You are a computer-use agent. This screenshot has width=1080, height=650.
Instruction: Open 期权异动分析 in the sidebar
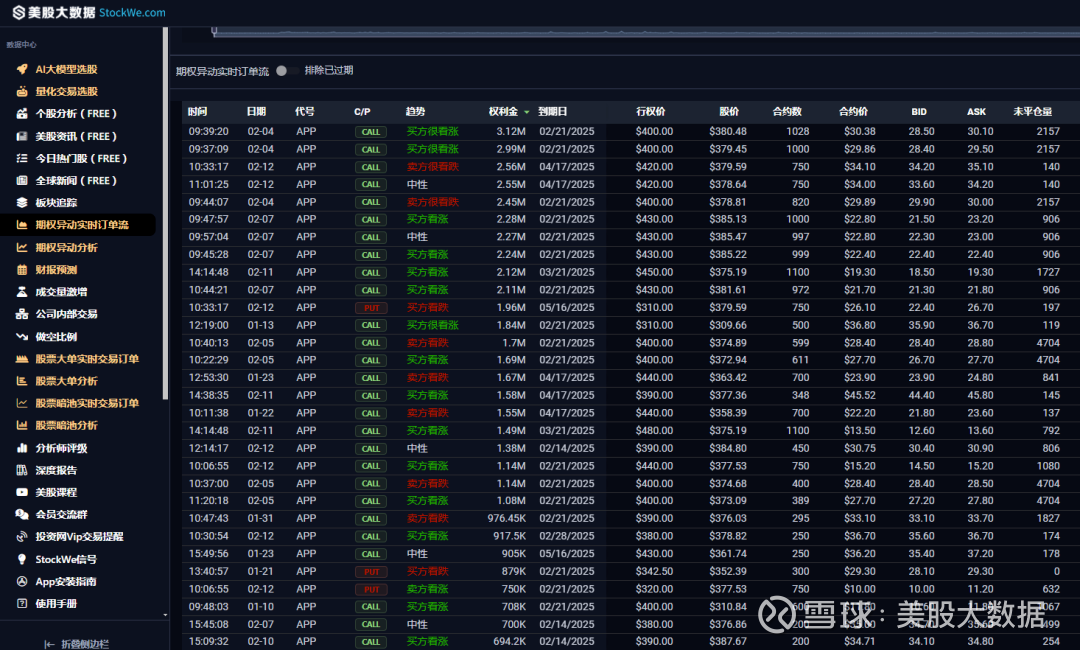click(x=66, y=247)
